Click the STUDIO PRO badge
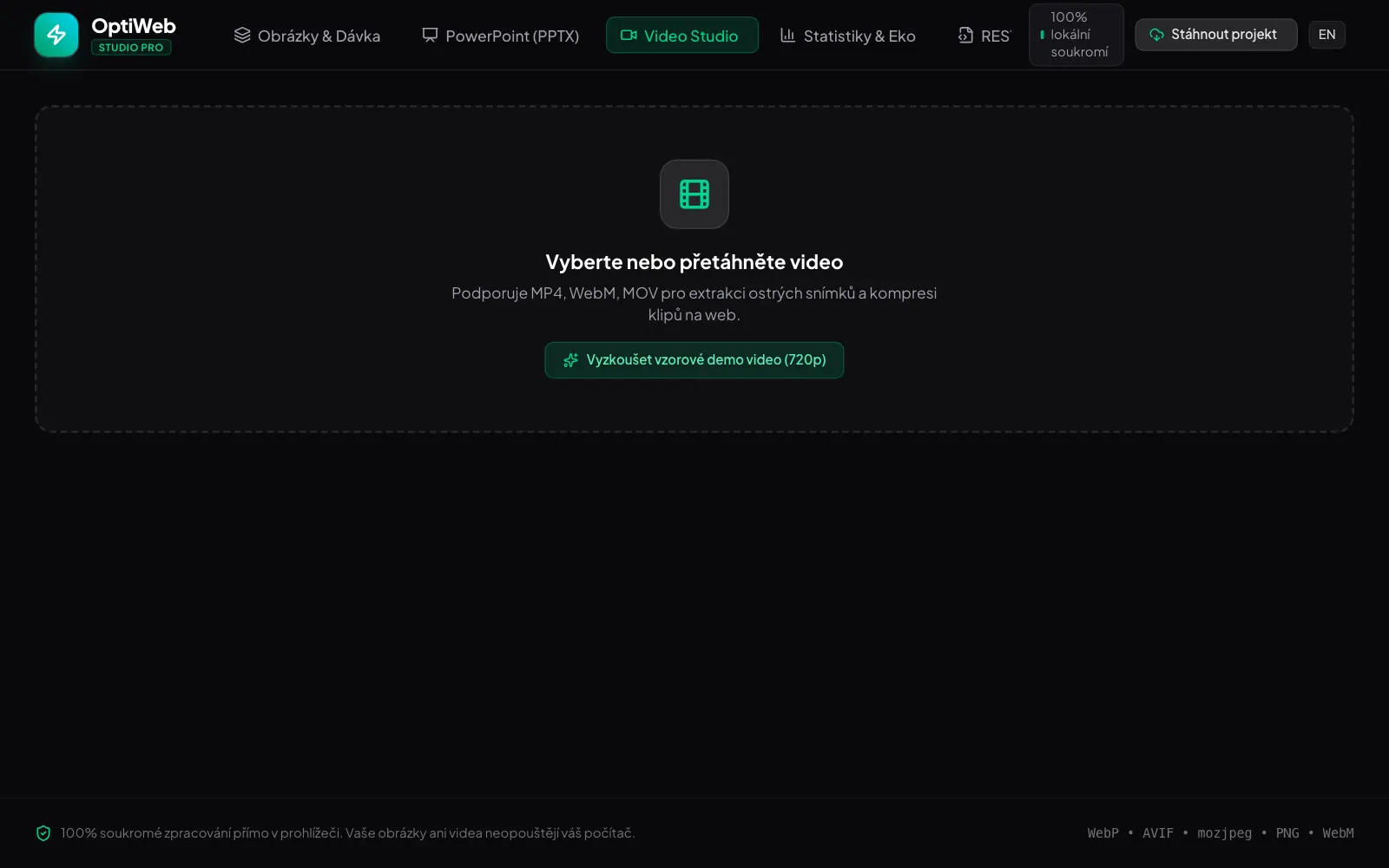Image resolution: width=1389 pixels, height=868 pixels. point(131,48)
